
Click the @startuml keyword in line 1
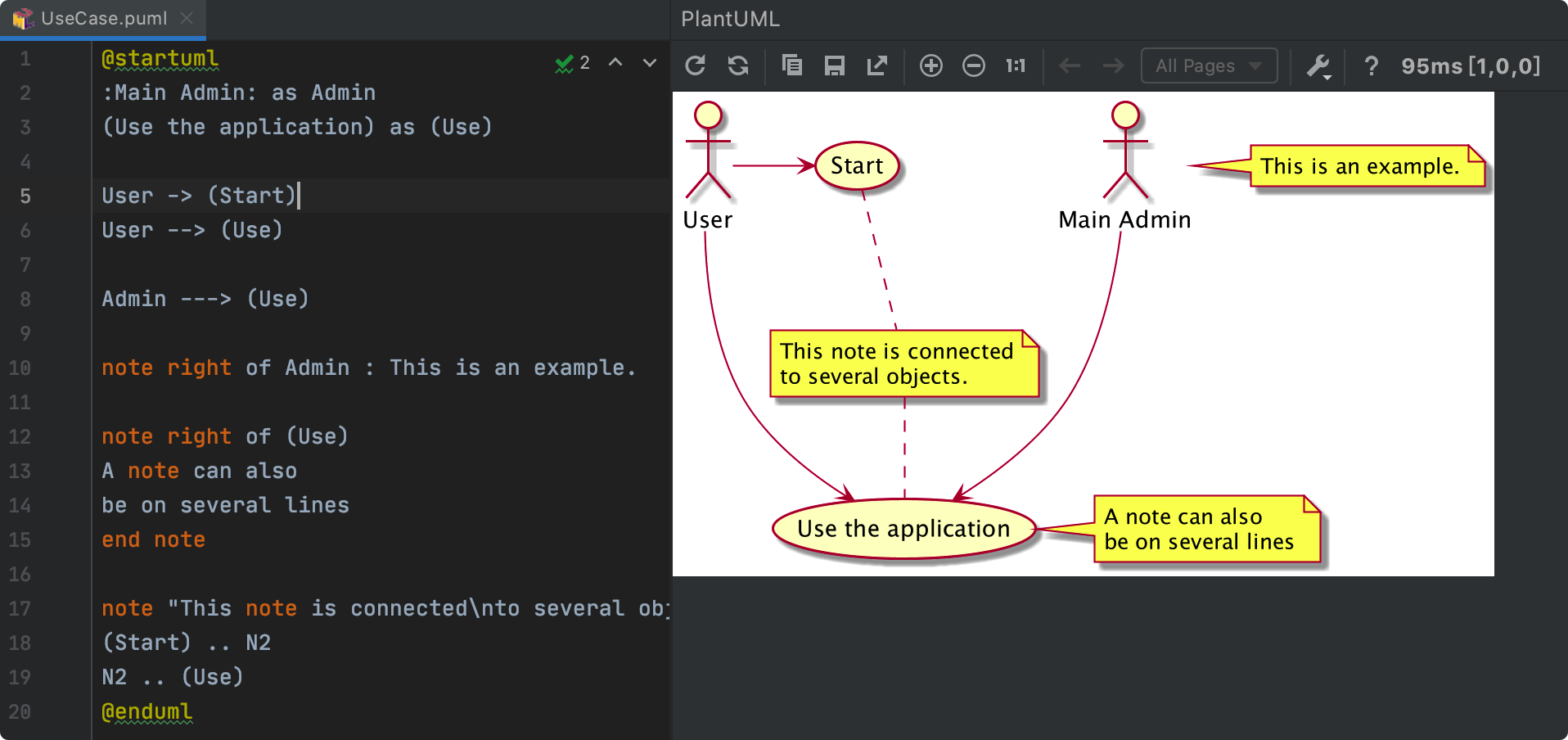(160, 59)
